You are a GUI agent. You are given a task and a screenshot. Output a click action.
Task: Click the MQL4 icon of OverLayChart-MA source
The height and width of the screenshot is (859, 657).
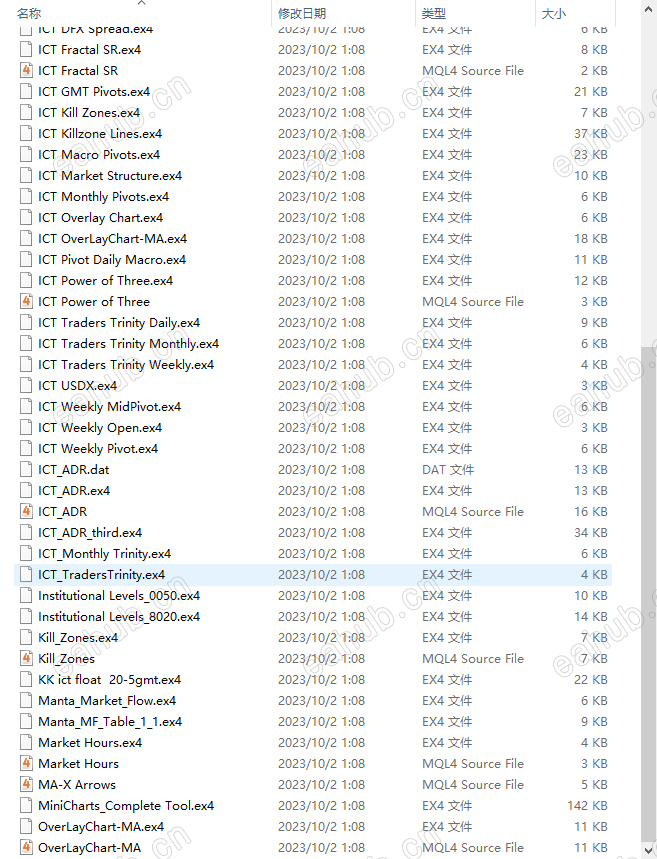[26, 847]
